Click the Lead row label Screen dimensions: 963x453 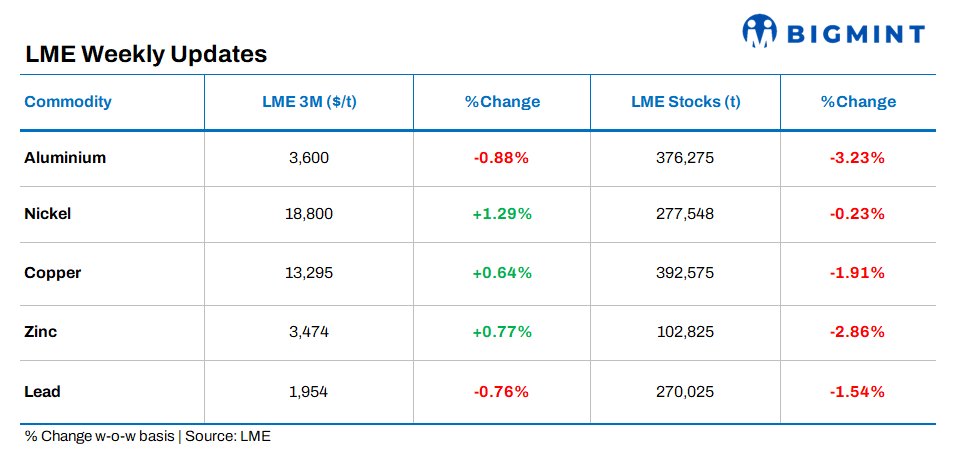pos(42,391)
